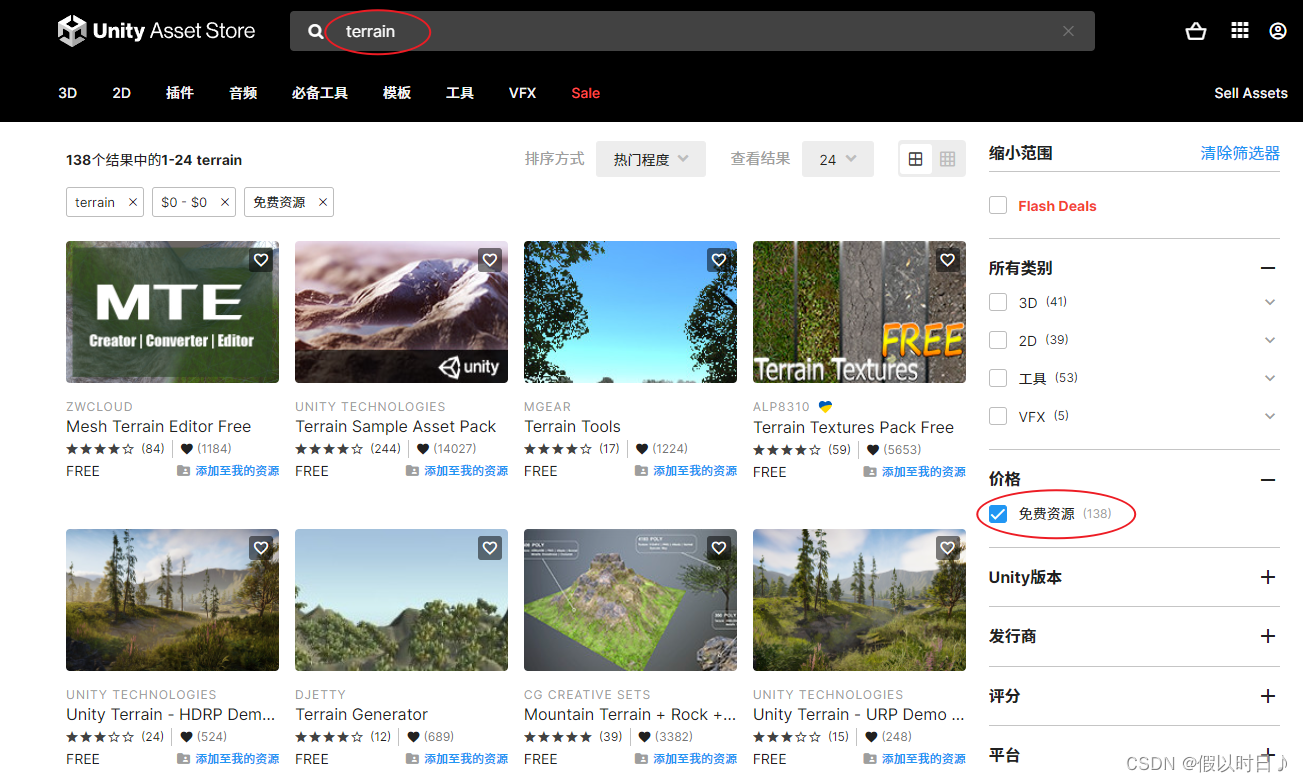Expand the 3D category chevron

pos(1270,302)
